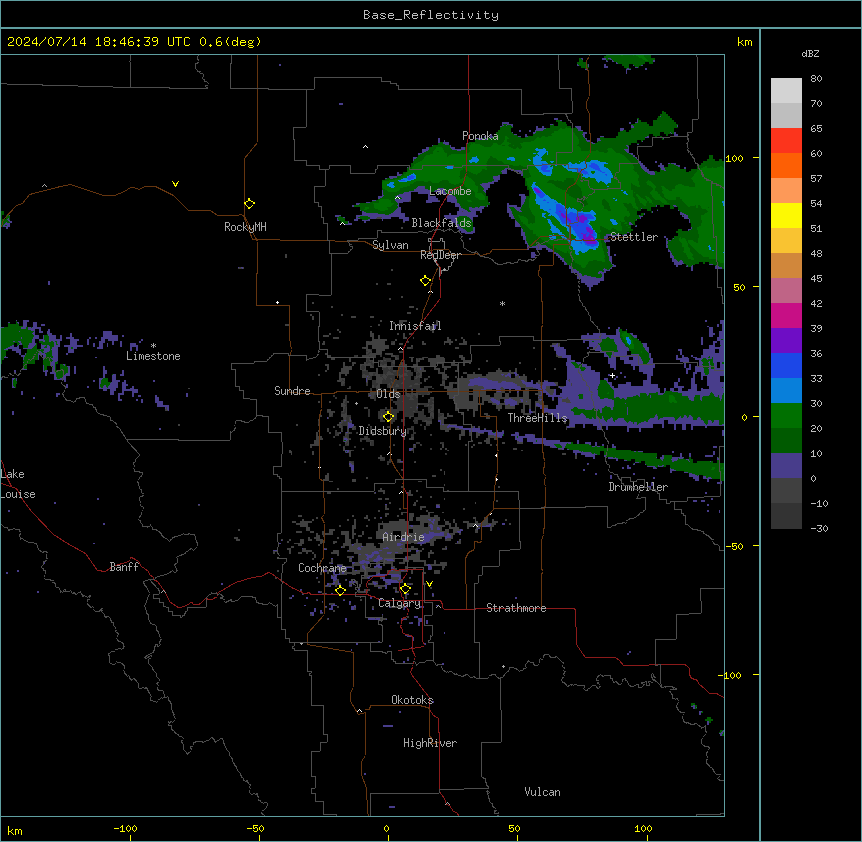Select the lightest gray 70-80 dBZ swatch
This screenshot has width=862, height=842.
(786, 91)
